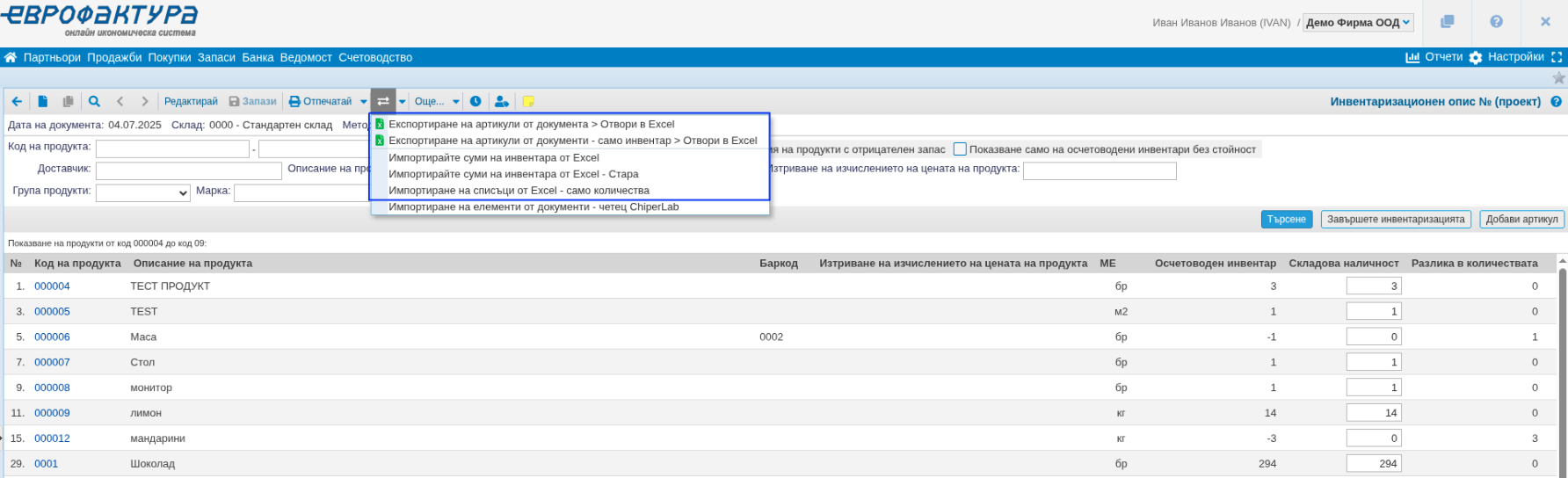Click the new document icon
The image size is (1568, 478).
(x=42, y=101)
